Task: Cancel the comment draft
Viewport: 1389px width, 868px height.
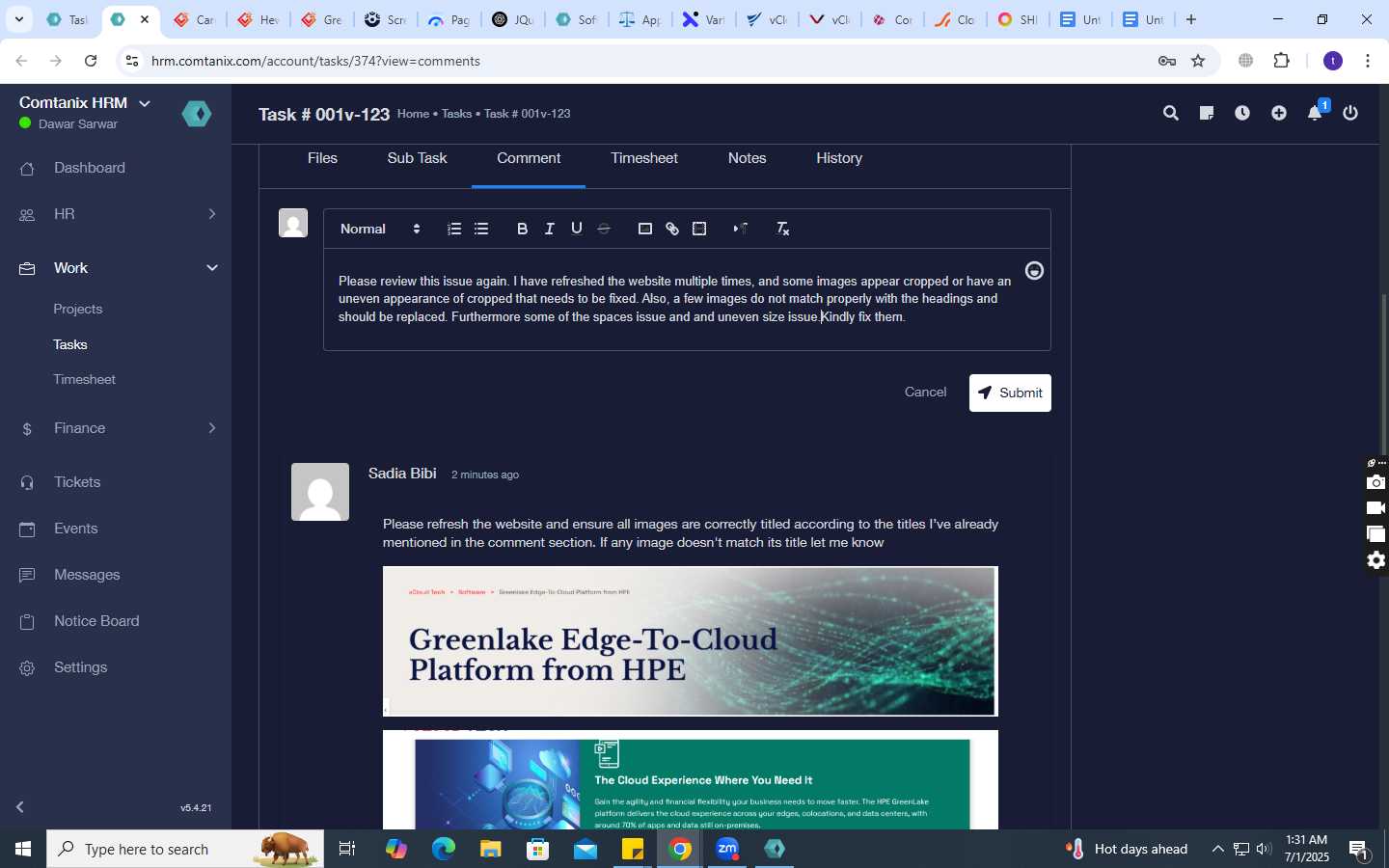Action: point(925,392)
